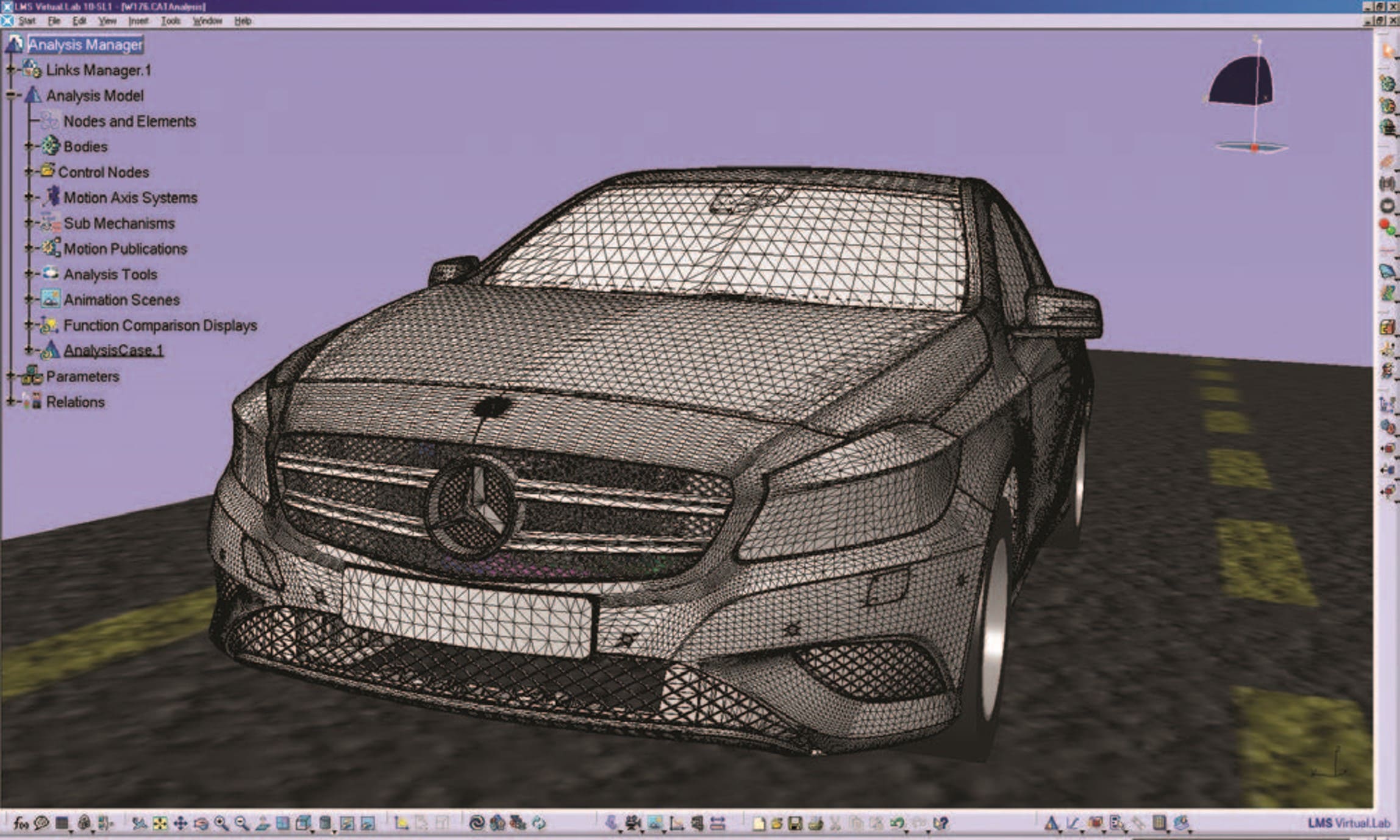1400x840 pixels.
Task: Open the isometric view box dropdown arrow
Action: (x=312, y=831)
